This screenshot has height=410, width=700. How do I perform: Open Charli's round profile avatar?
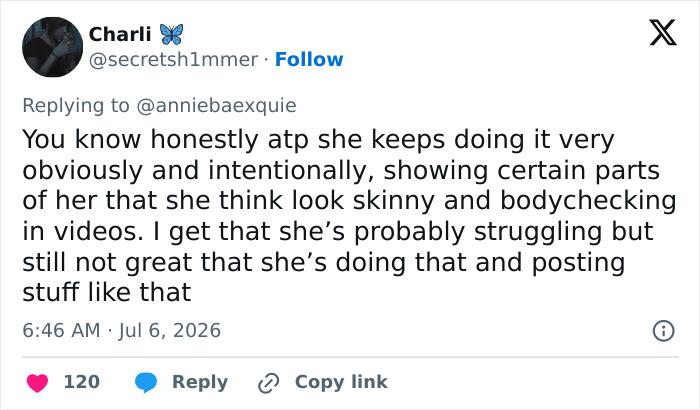(x=52, y=47)
